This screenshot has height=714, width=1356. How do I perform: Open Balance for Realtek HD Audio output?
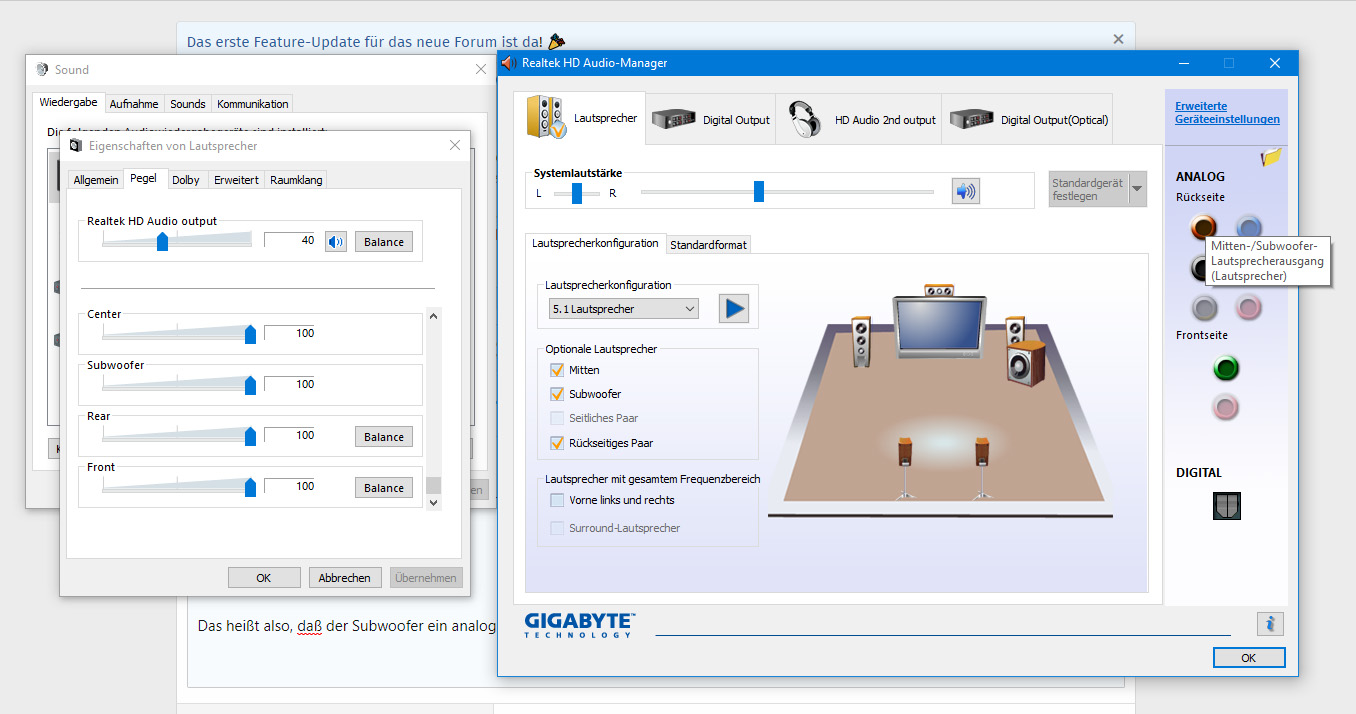point(384,242)
